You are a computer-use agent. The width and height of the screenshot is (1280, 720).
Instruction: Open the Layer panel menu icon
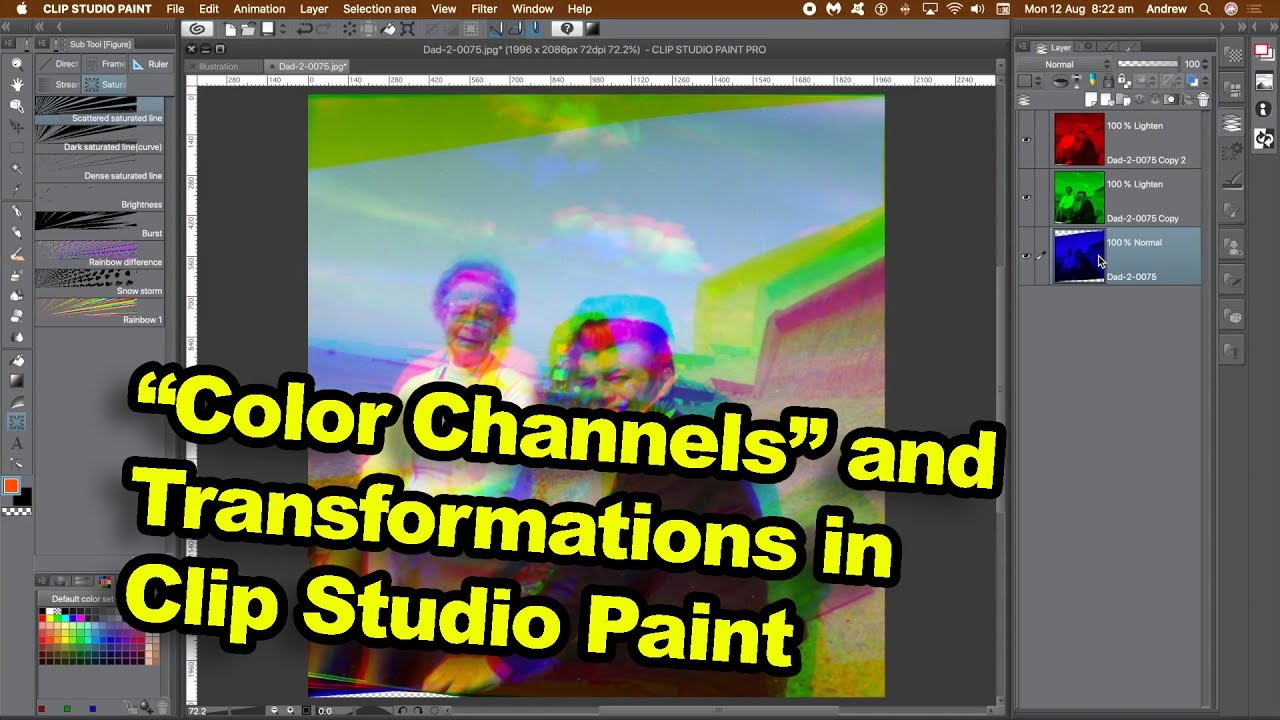pyautogui.click(x=1022, y=47)
